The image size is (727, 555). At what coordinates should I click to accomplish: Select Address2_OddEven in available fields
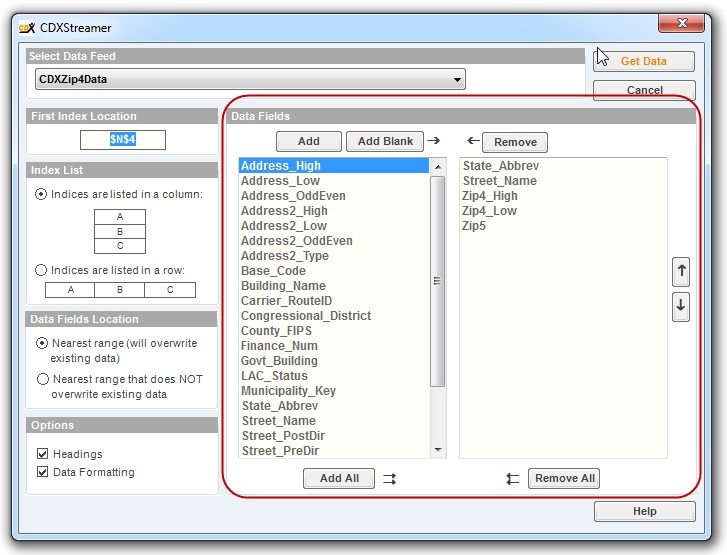[334, 241]
